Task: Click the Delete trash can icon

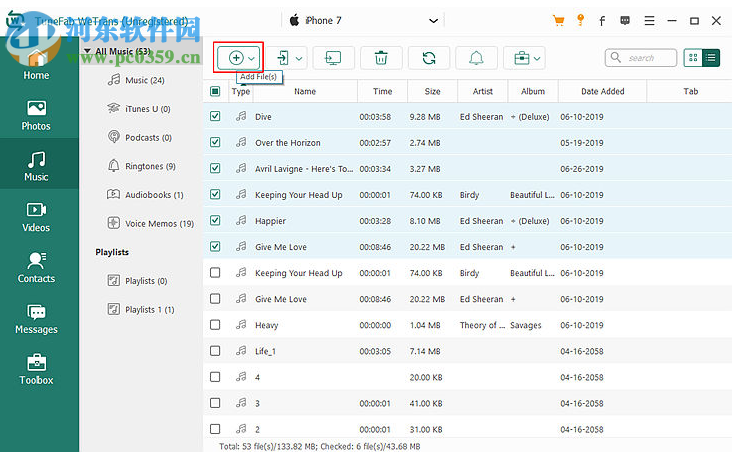Action: [381, 58]
